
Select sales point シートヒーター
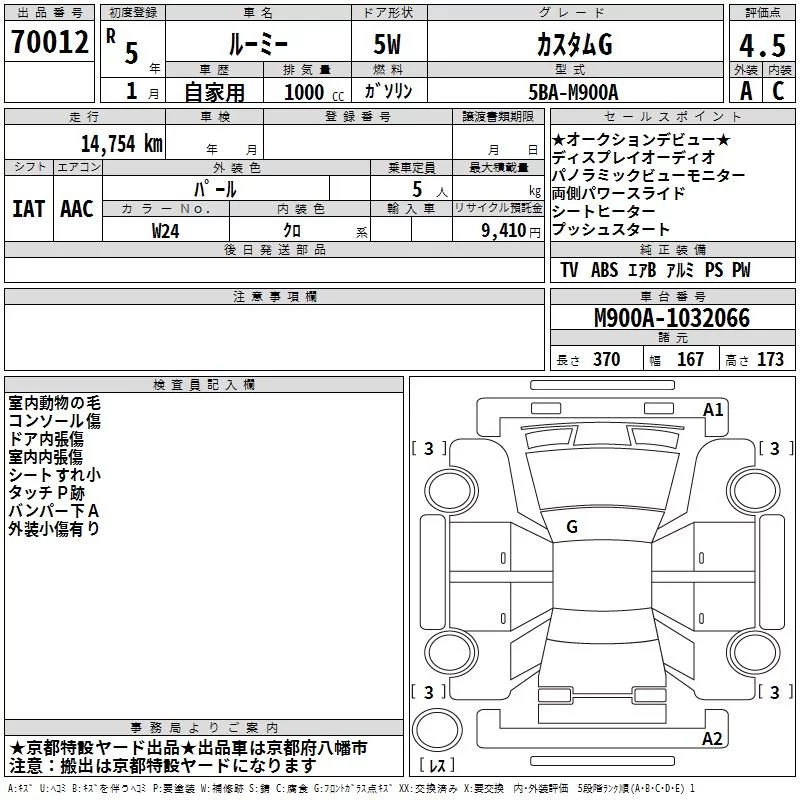(604, 211)
